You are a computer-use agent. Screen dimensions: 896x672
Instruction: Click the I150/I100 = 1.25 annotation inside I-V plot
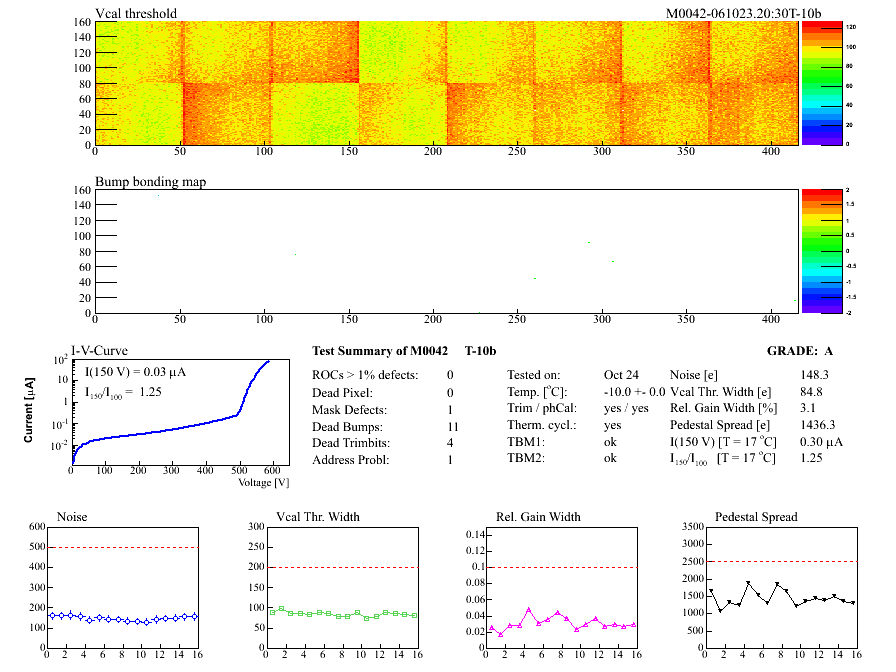pos(123,393)
